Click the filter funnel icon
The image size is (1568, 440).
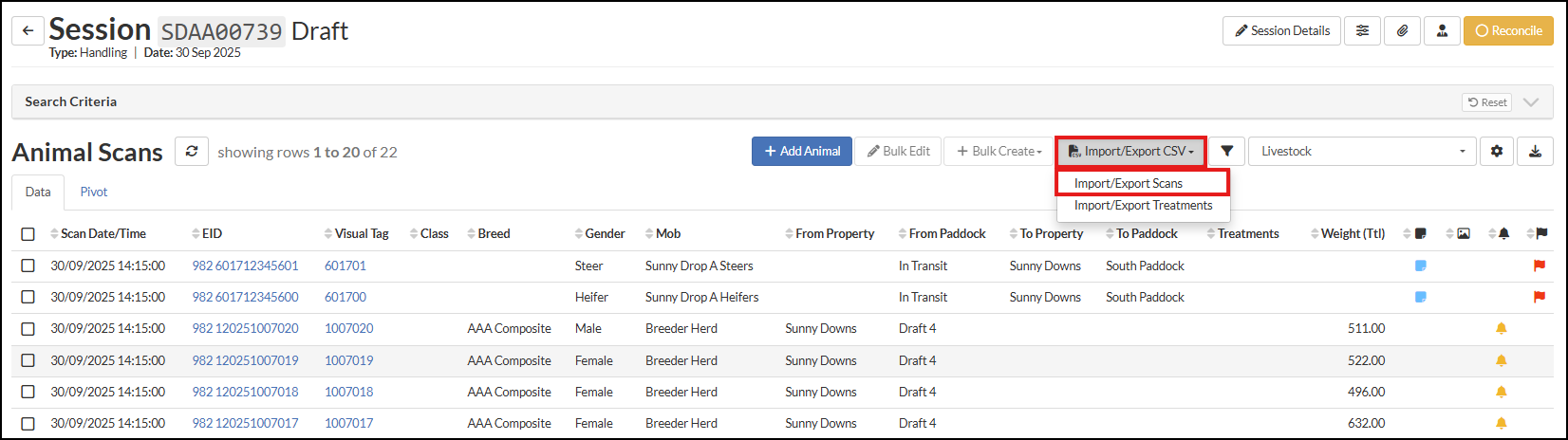click(1226, 152)
